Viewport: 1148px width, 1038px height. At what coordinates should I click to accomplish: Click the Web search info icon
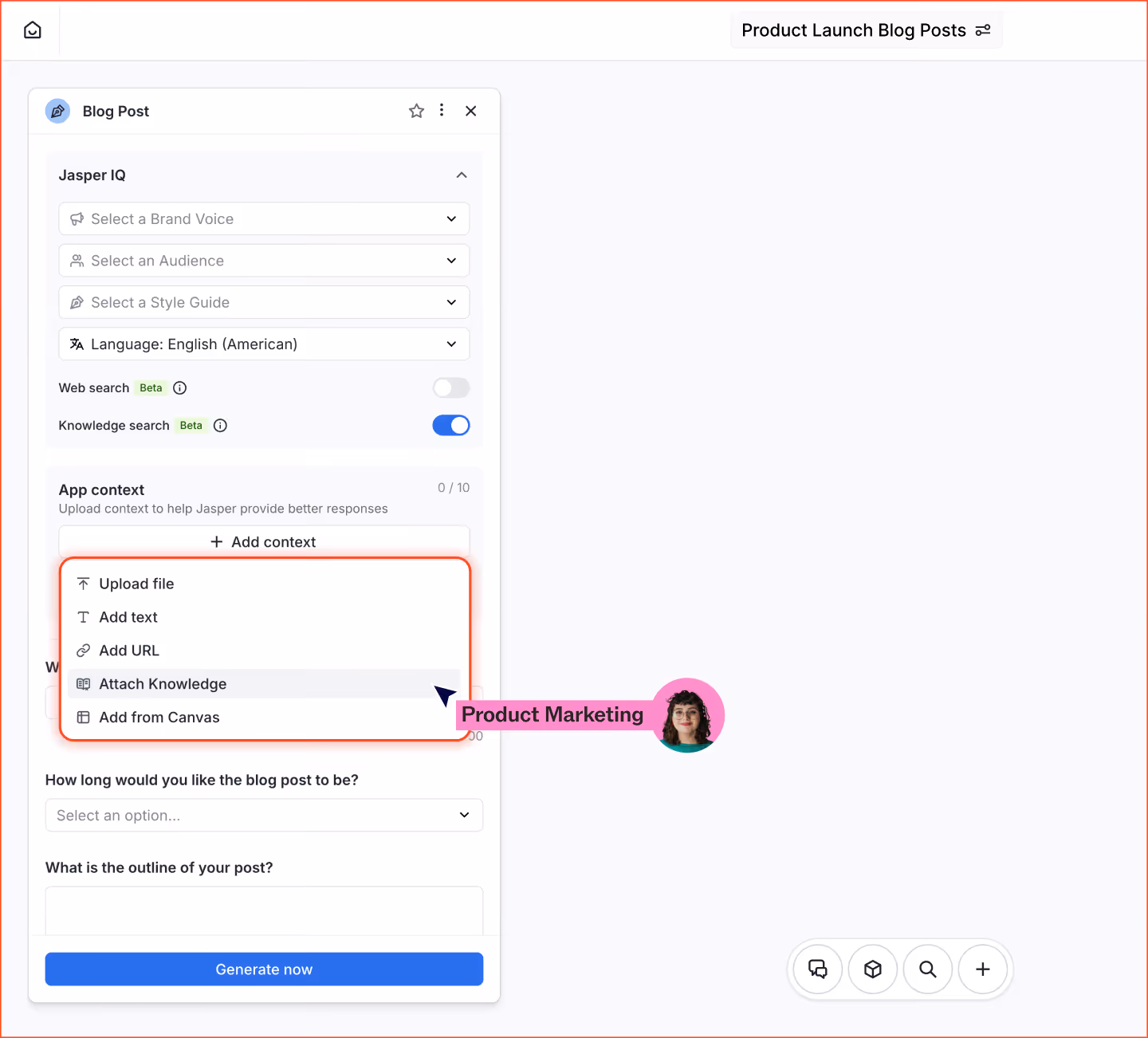179,387
